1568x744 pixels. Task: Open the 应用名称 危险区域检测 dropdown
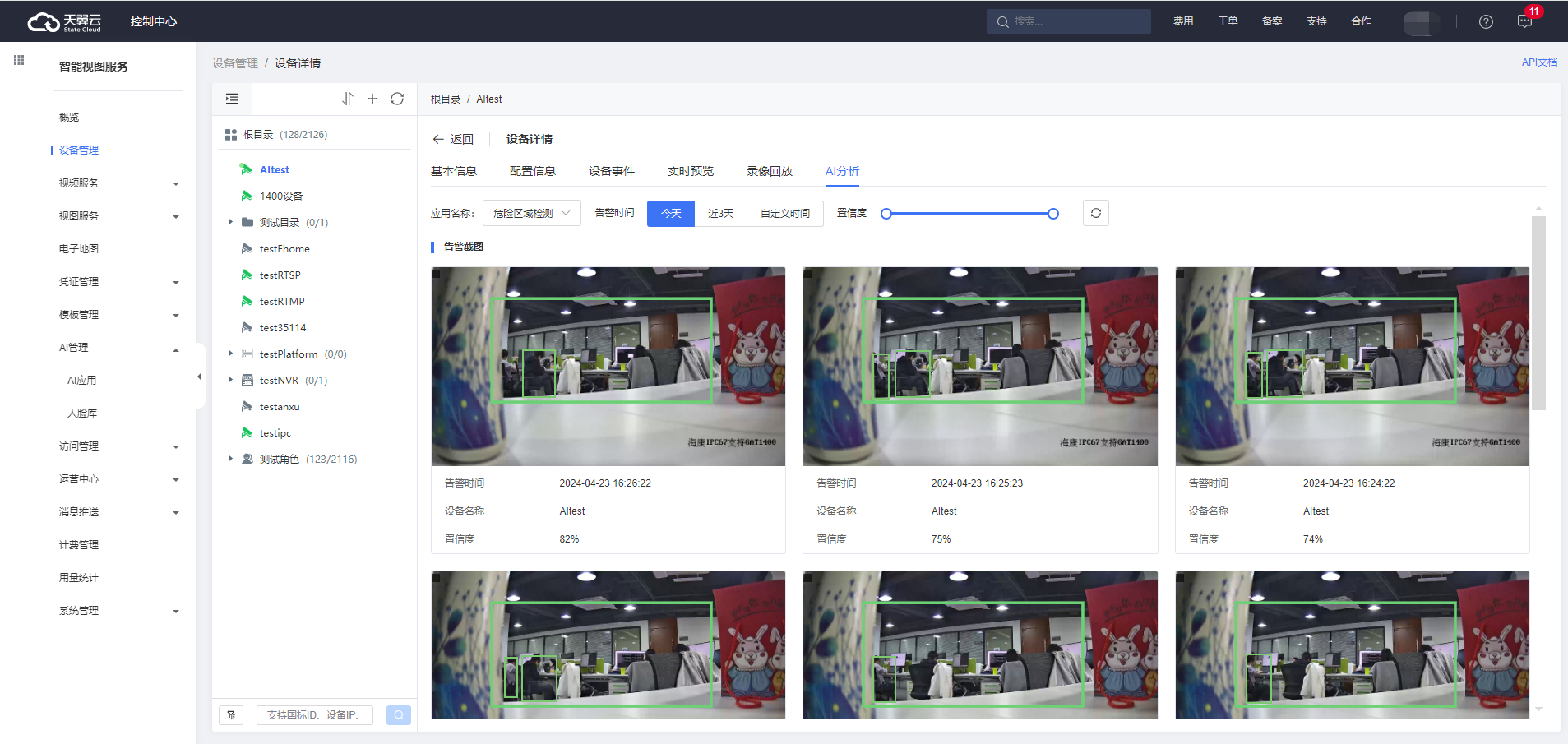tap(532, 213)
